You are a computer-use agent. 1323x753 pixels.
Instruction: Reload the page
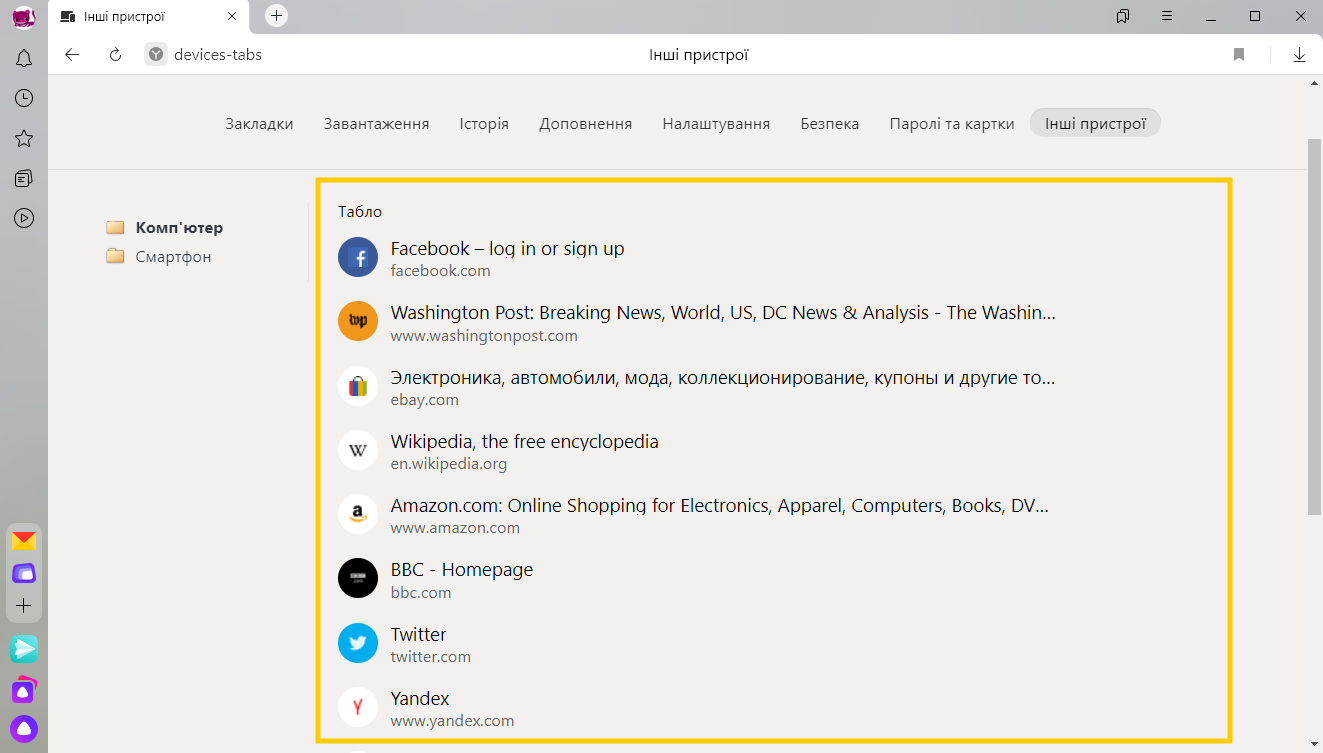click(115, 55)
